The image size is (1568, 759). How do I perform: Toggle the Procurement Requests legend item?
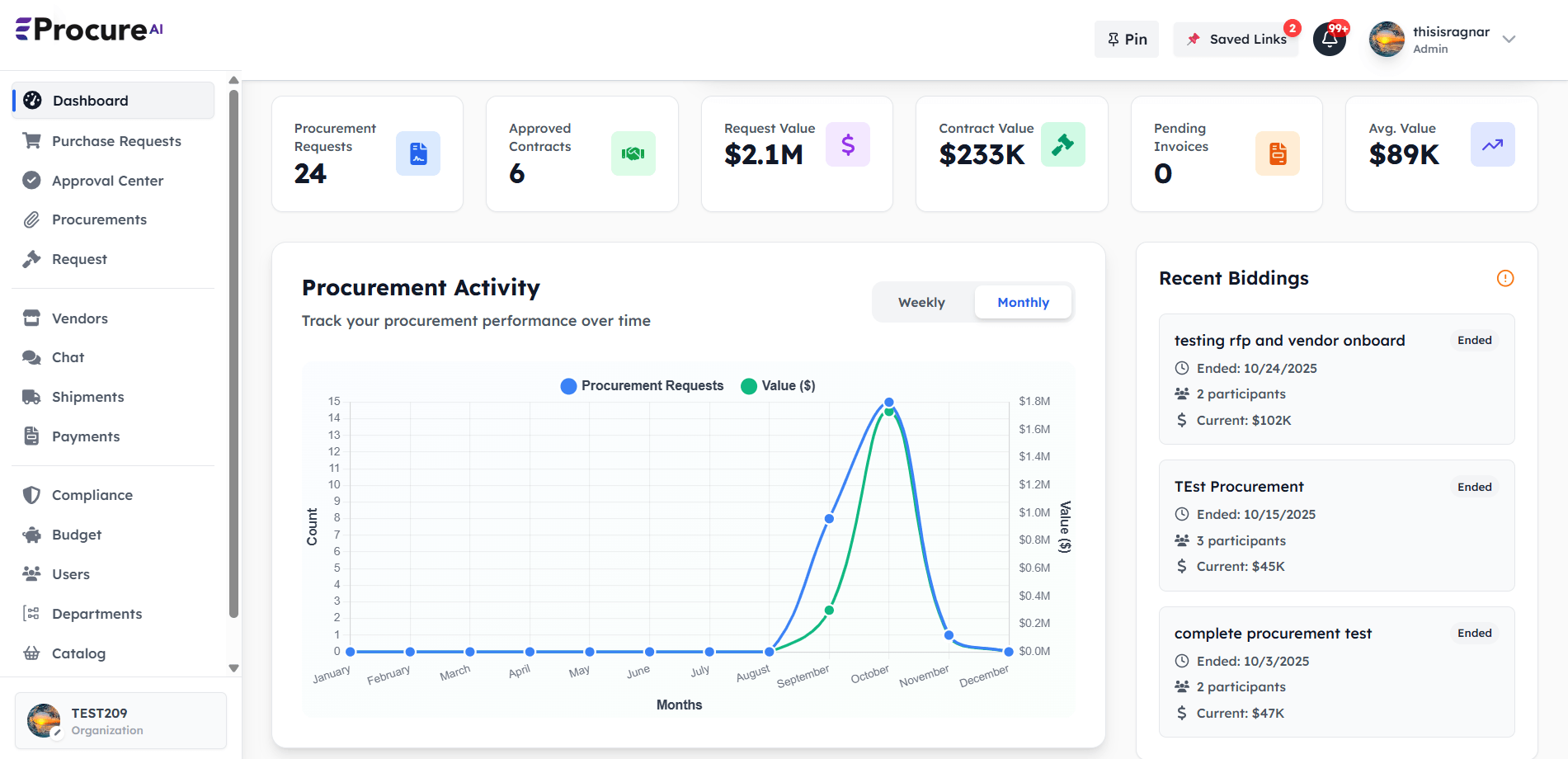pyautogui.click(x=643, y=385)
